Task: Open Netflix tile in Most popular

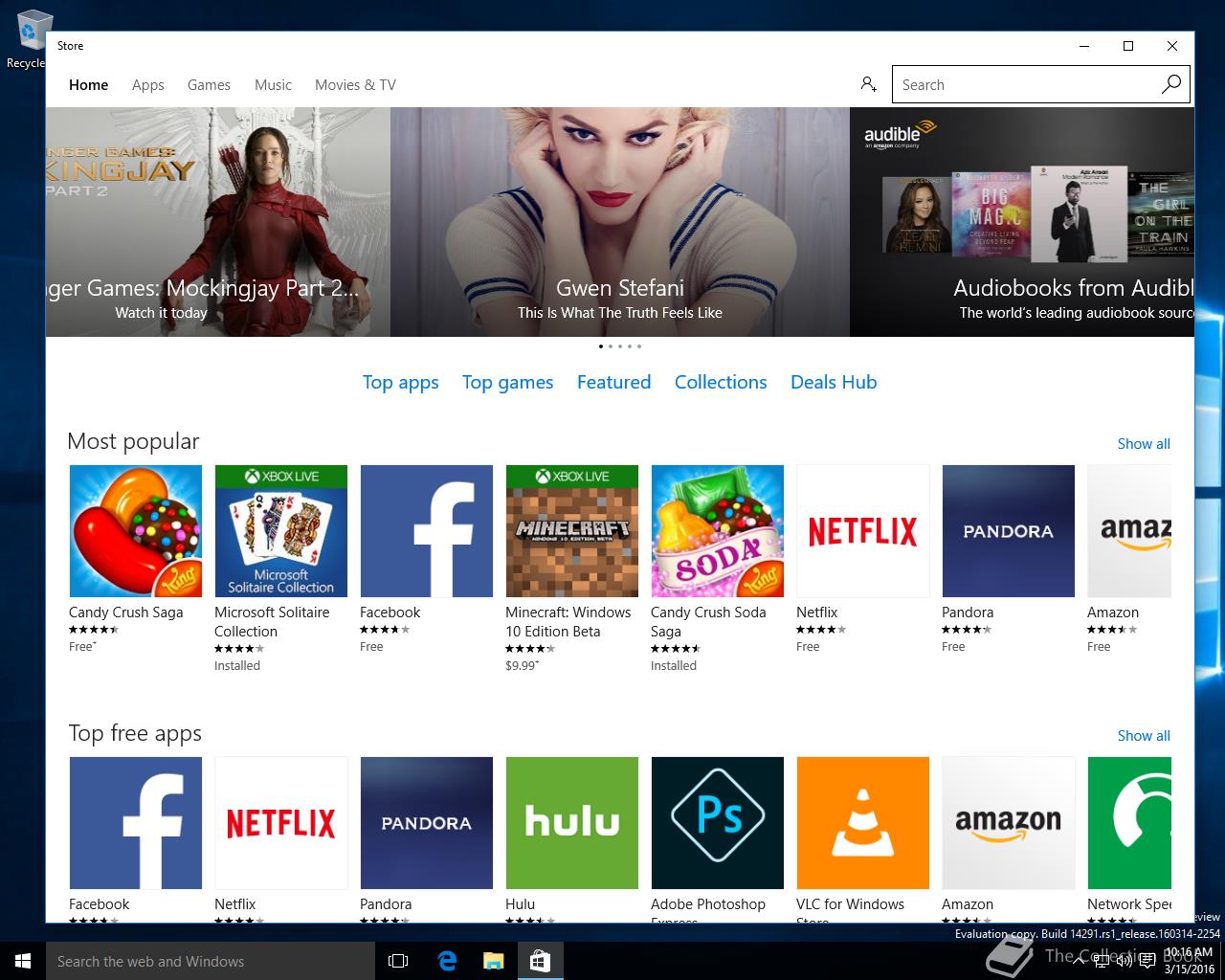Action: 863,531
